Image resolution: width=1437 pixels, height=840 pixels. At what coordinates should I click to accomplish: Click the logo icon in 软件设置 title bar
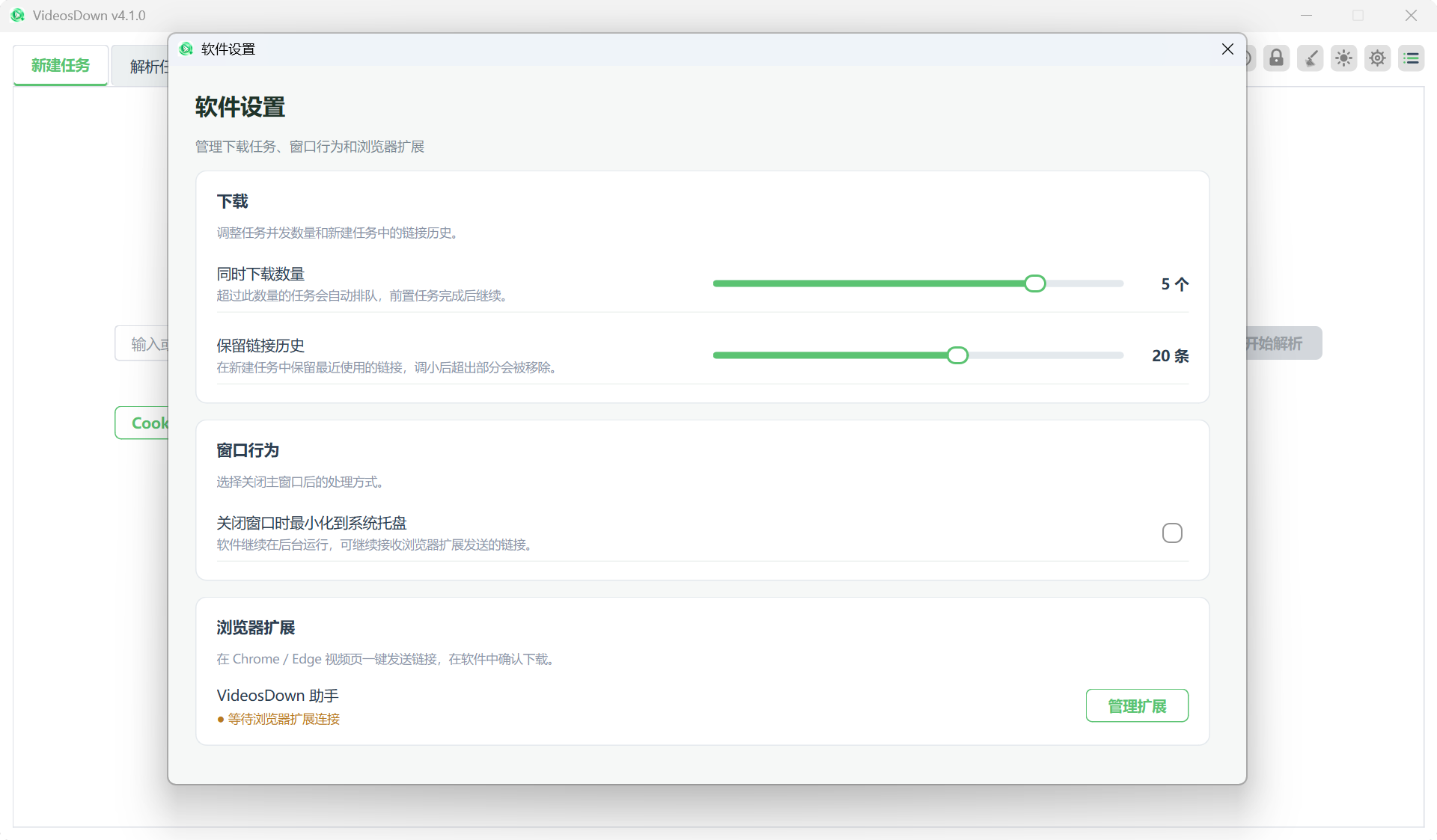[x=186, y=49]
